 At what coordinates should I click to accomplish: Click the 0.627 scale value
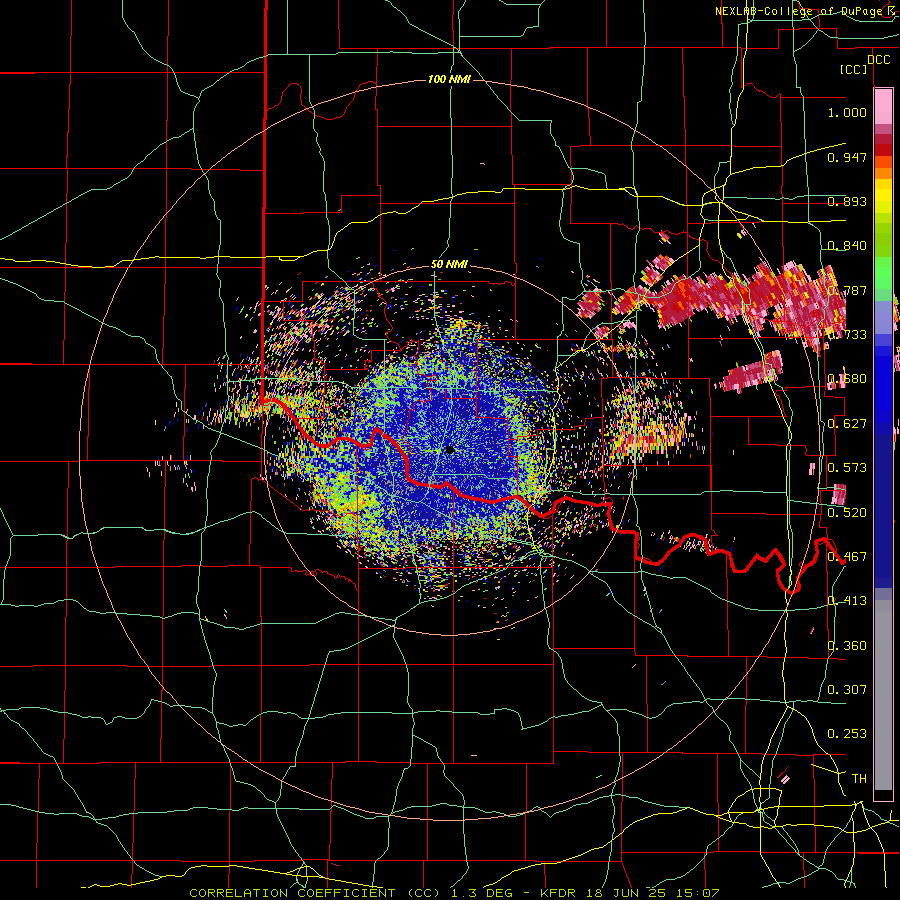(847, 424)
